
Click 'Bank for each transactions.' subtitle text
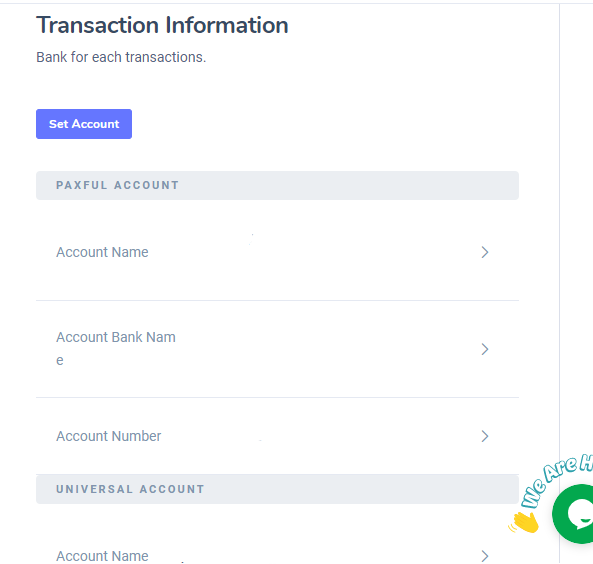coord(121,57)
